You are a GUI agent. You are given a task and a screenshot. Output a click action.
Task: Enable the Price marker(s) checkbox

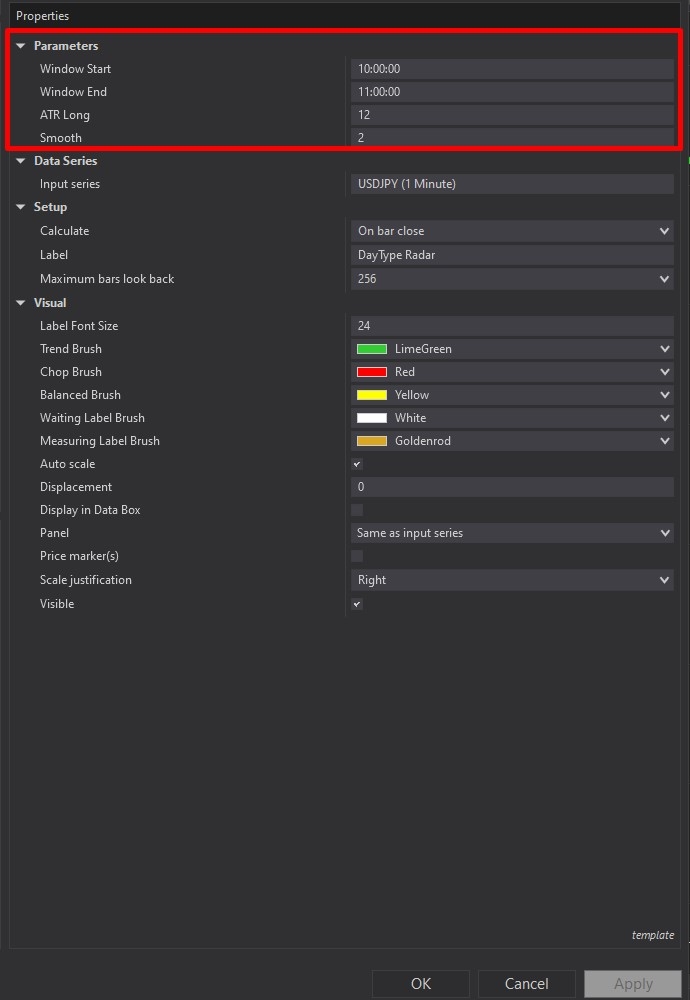pos(357,556)
